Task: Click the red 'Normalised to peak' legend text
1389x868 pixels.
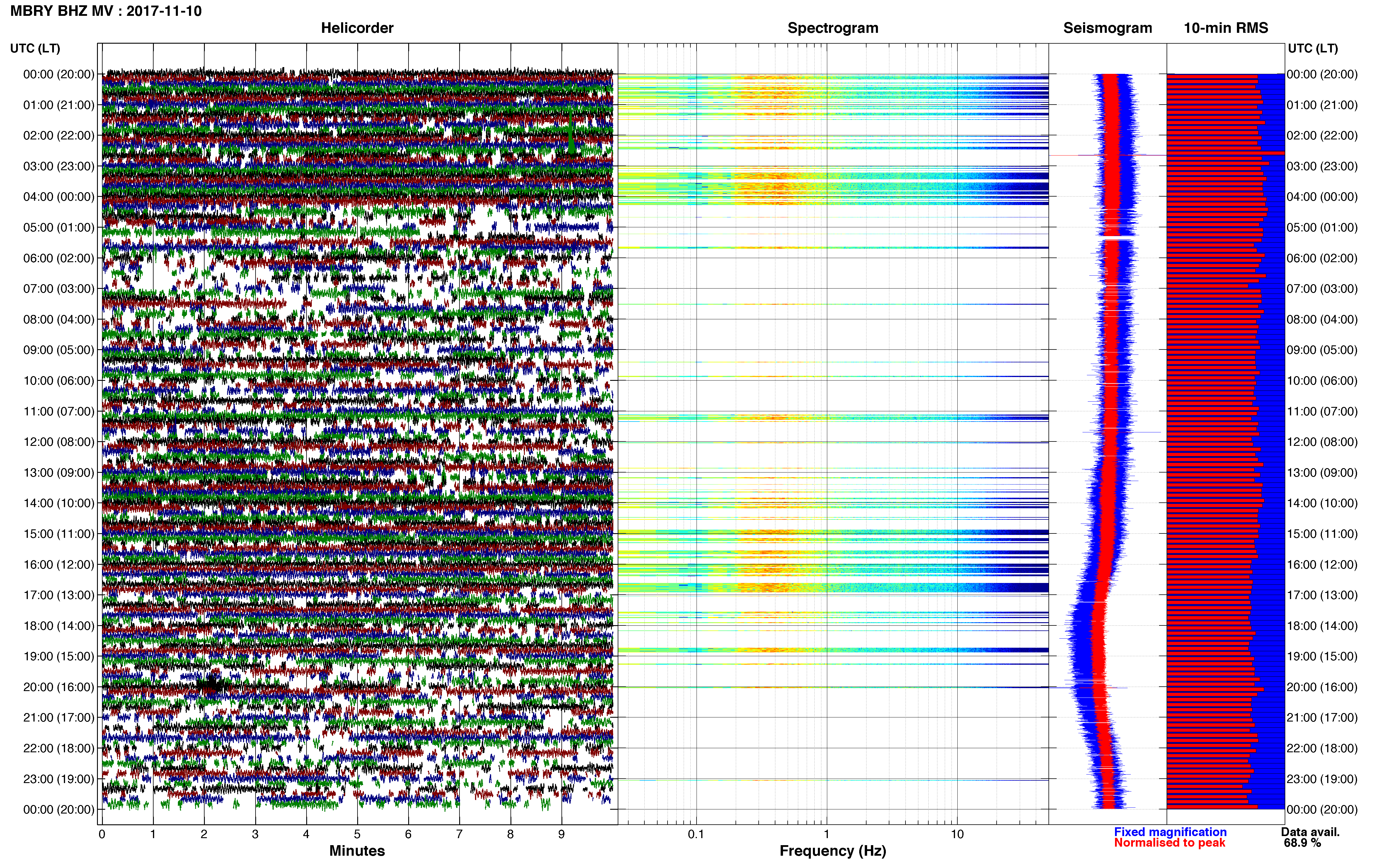Action: click(x=1170, y=843)
